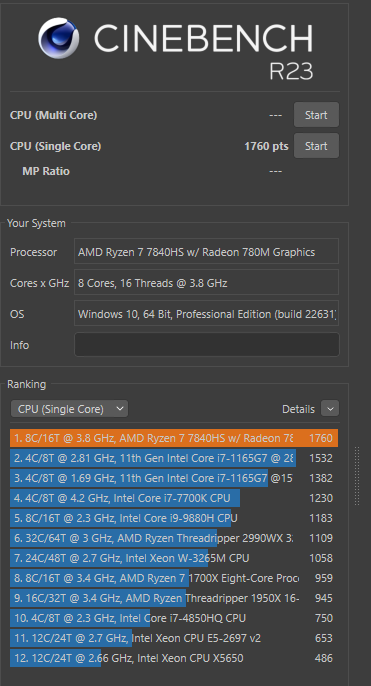Image resolution: width=371 pixels, height=686 pixels.
Task: Select ranking row 2 i7-1165G7 at 2.81 GHz
Action: (174, 458)
